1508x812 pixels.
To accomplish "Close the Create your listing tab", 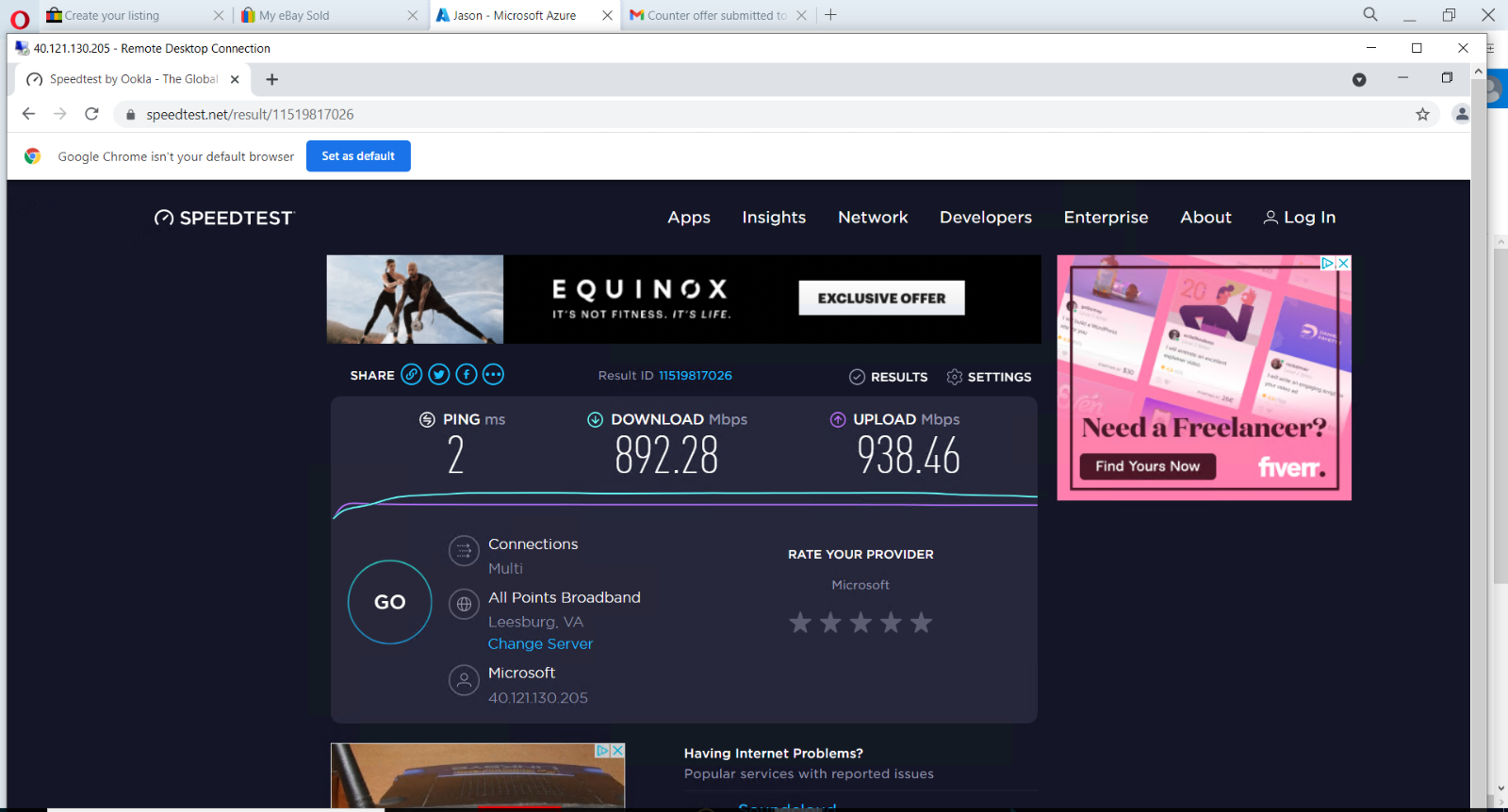I will click(219, 15).
